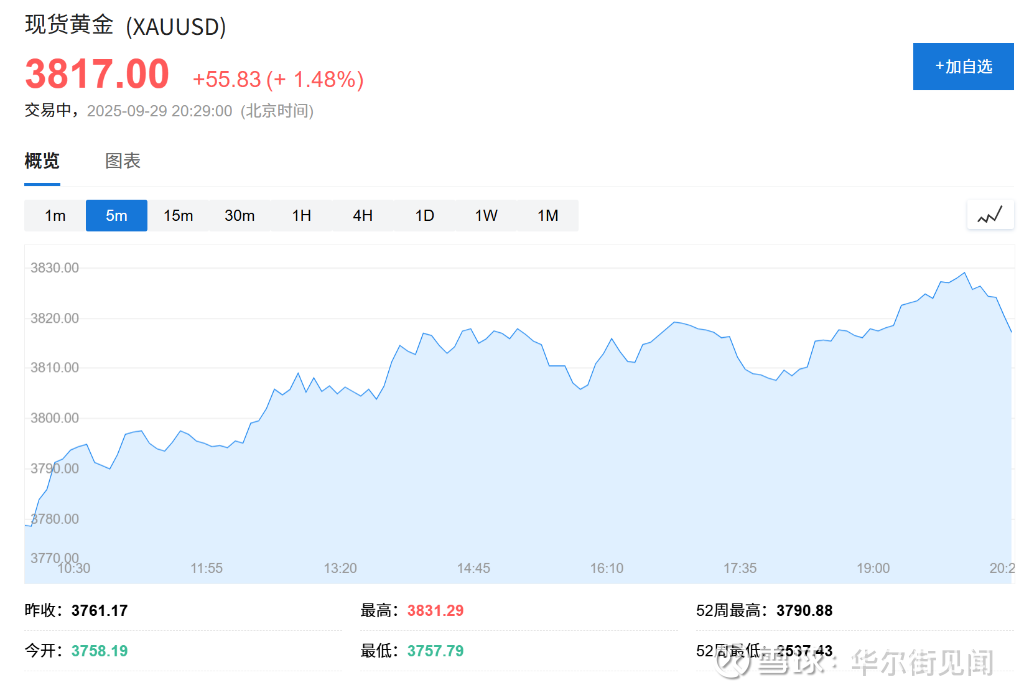Select the 1M monthly timeframe
Viewport: 1024px width, 694px height.
(548, 216)
